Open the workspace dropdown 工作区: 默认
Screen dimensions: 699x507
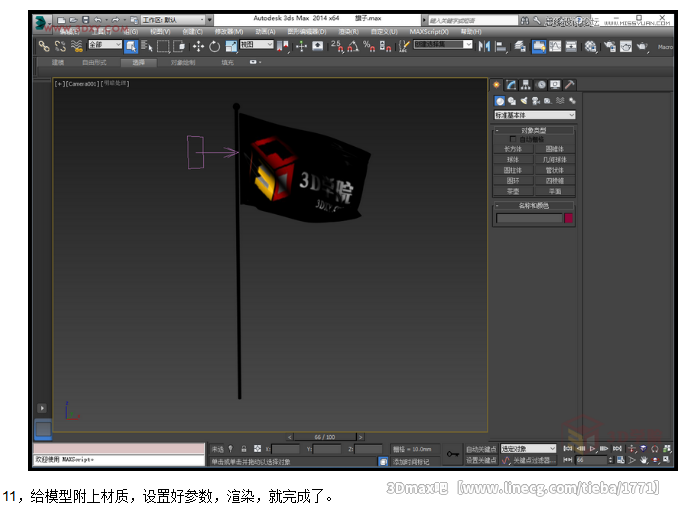[x=173, y=20]
